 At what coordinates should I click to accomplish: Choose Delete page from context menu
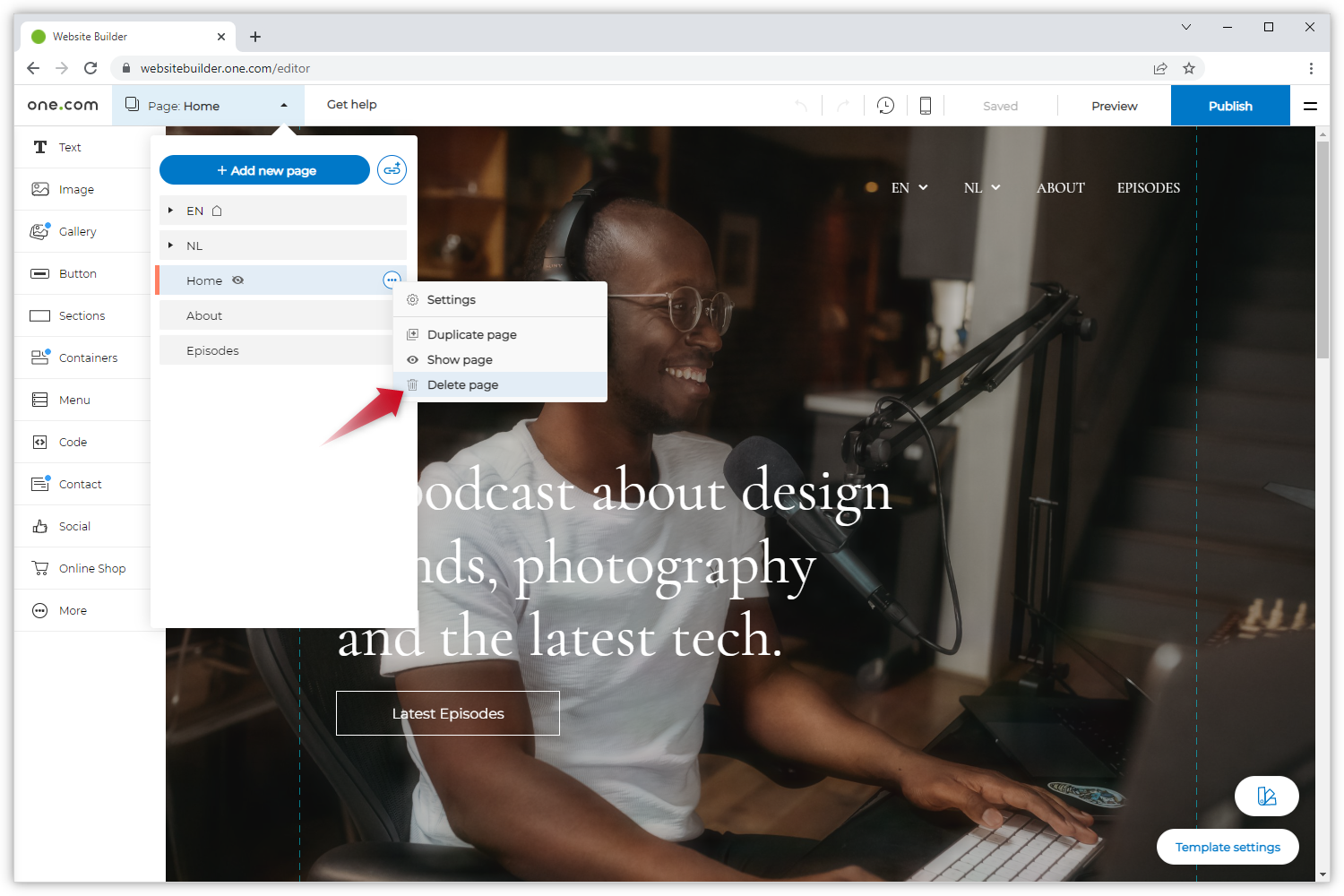tap(462, 384)
